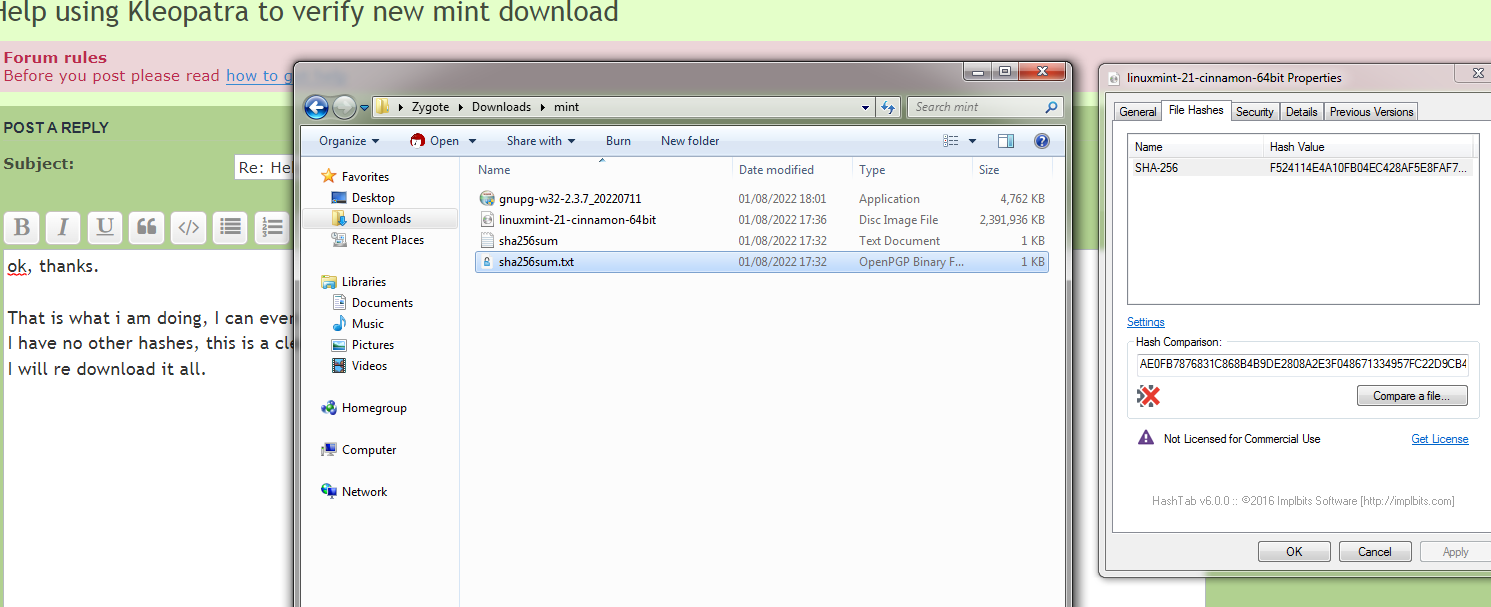The height and width of the screenshot is (607, 1491).
Task: Open Network in the navigation pane
Action: pos(364,492)
